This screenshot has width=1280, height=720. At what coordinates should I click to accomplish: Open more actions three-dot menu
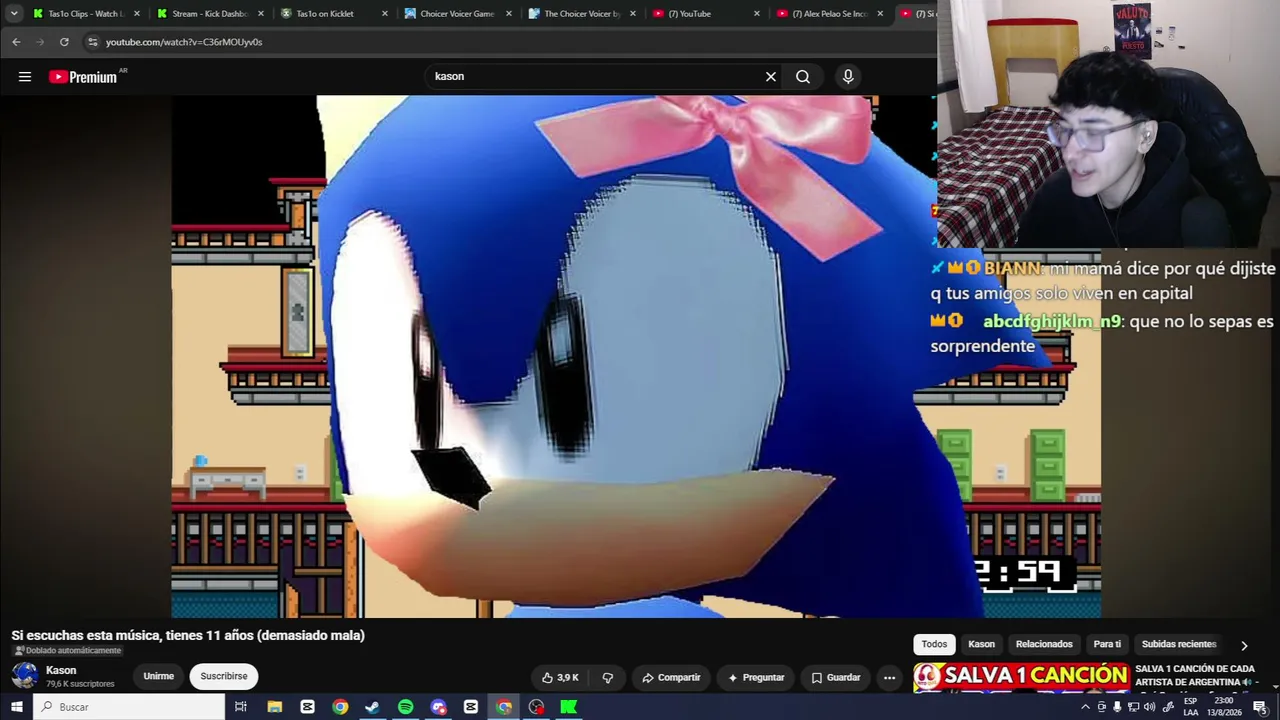tap(889, 677)
